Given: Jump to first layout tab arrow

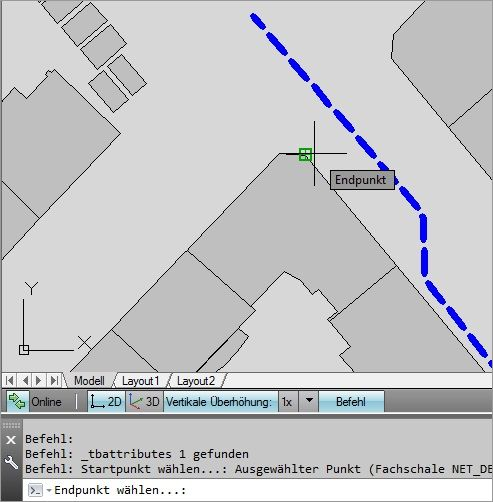Looking at the screenshot, I should [10, 380].
